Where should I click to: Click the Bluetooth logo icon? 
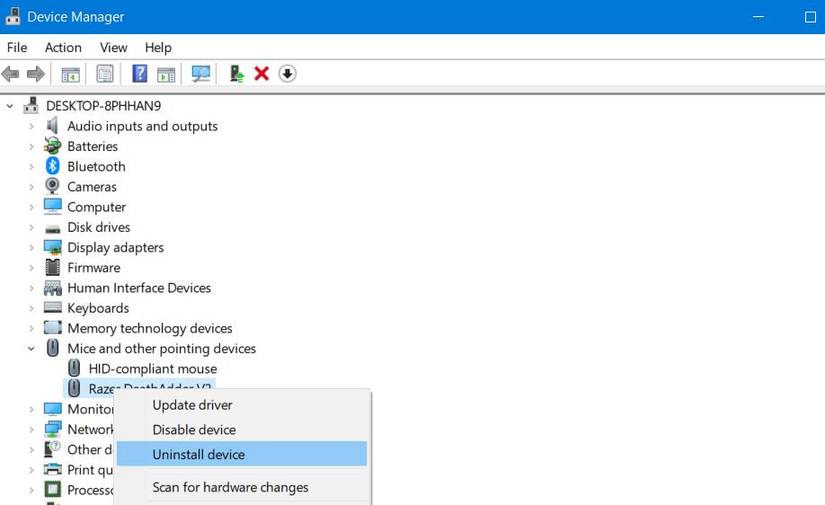(53, 166)
